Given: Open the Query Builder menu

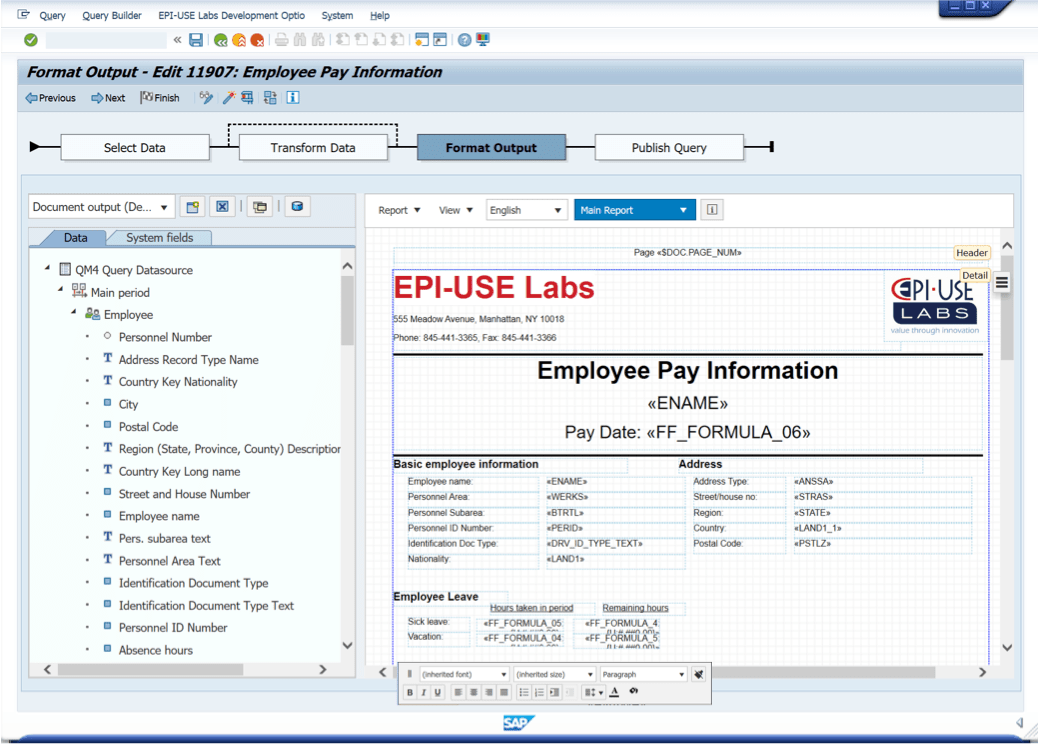Looking at the screenshot, I should 112,15.
